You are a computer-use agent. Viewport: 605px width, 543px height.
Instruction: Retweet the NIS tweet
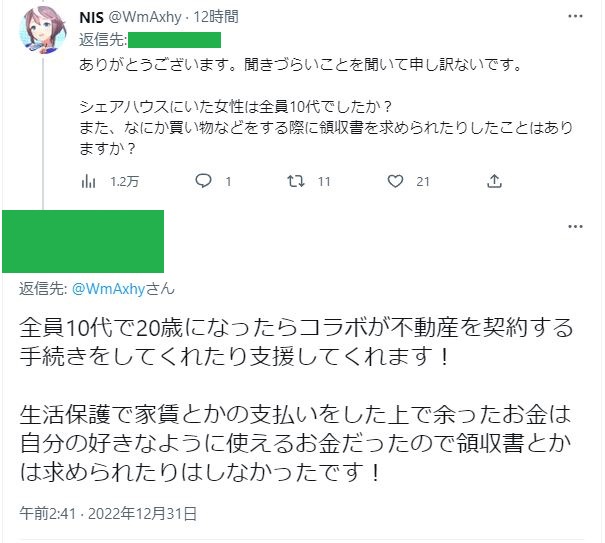(294, 181)
